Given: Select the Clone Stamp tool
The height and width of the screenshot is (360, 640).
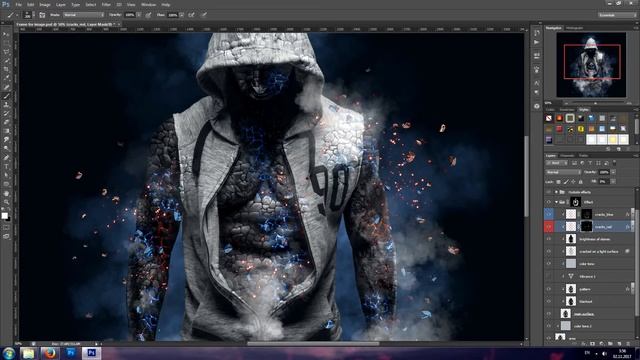Looking at the screenshot, I should point(6,104).
